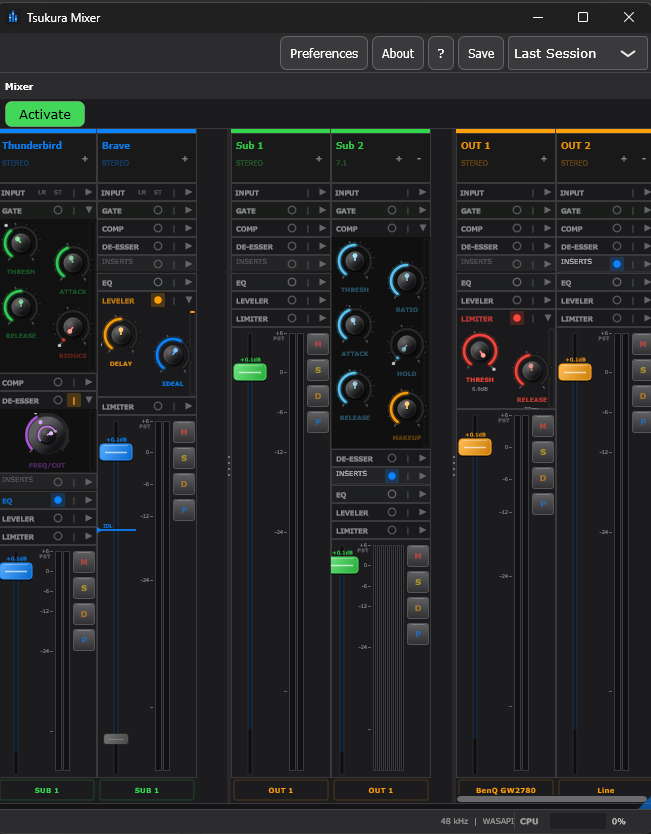
Task: Save the current session
Action: tap(481, 53)
